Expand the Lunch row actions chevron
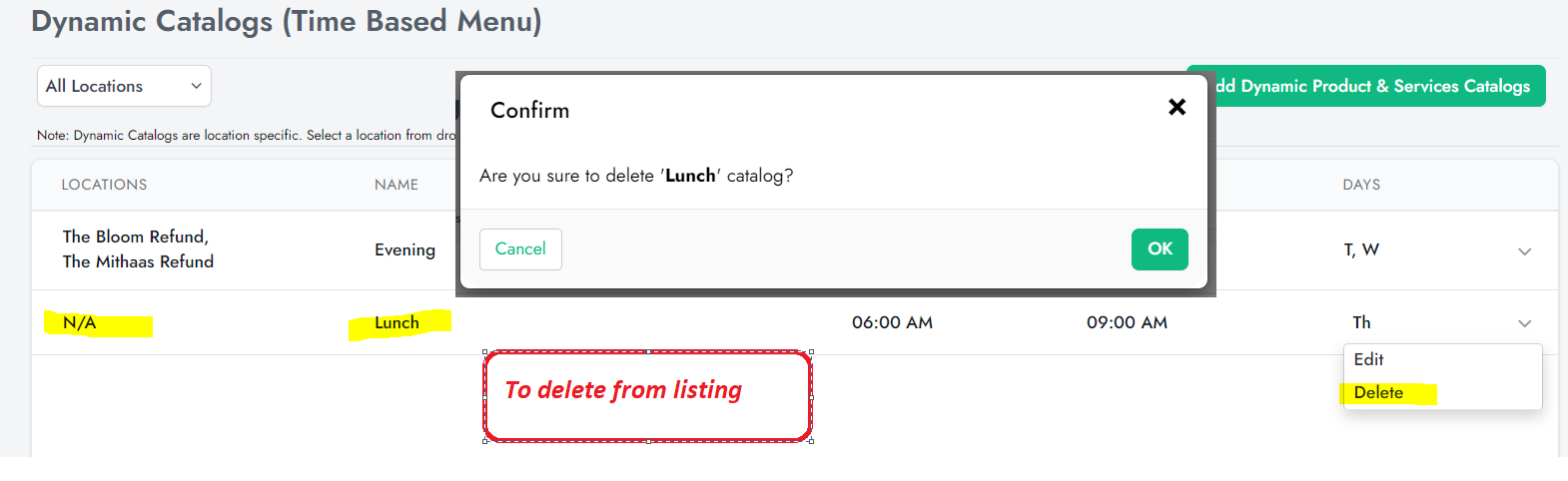 point(1524,323)
